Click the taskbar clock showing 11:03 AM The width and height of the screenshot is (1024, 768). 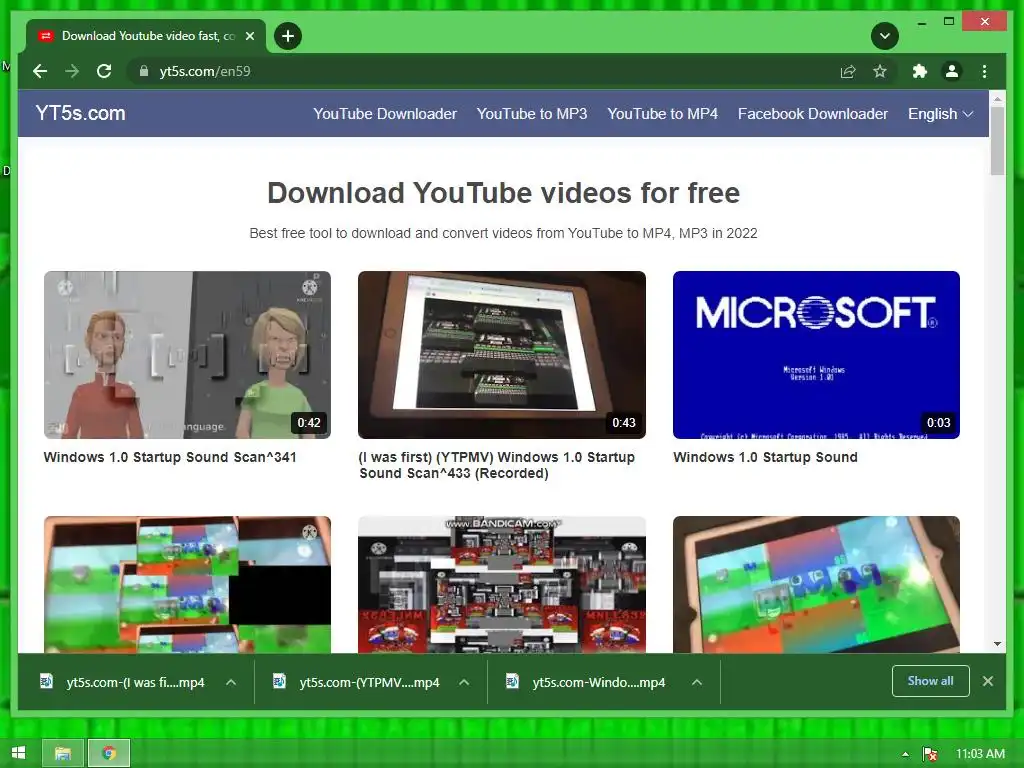980,754
